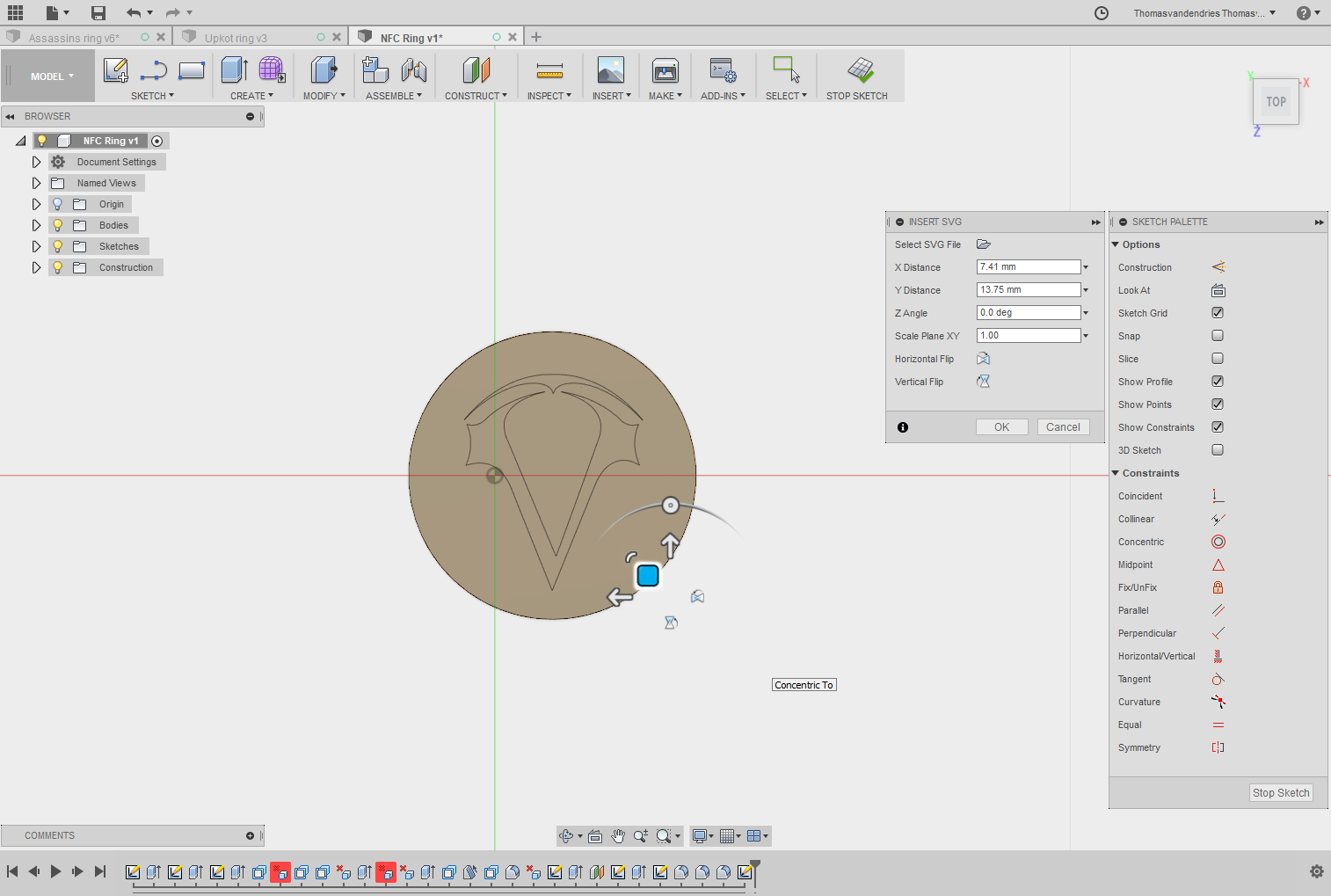Click the Stop Sketch button in the palette

click(1281, 792)
